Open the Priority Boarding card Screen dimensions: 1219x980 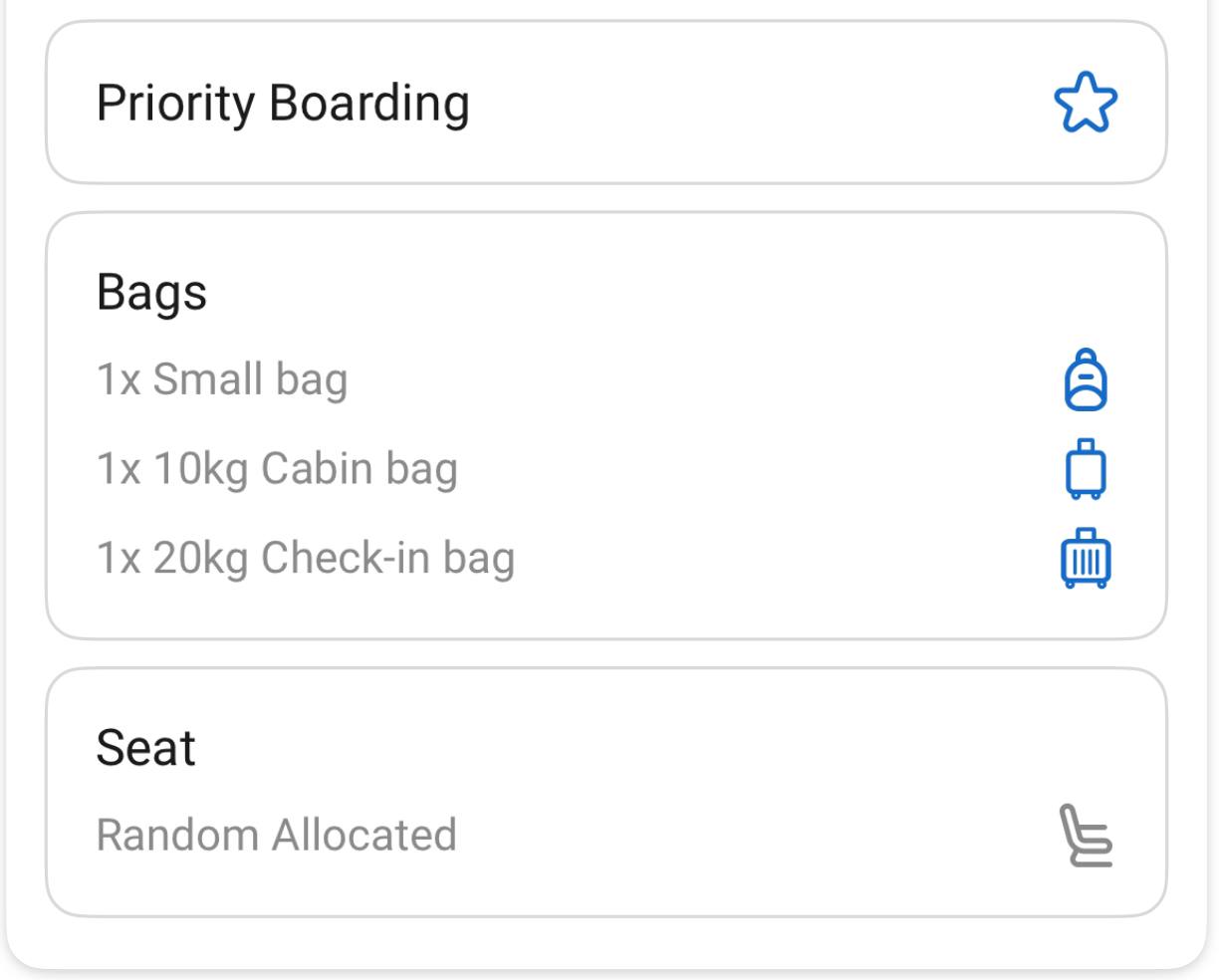coord(607,103)
